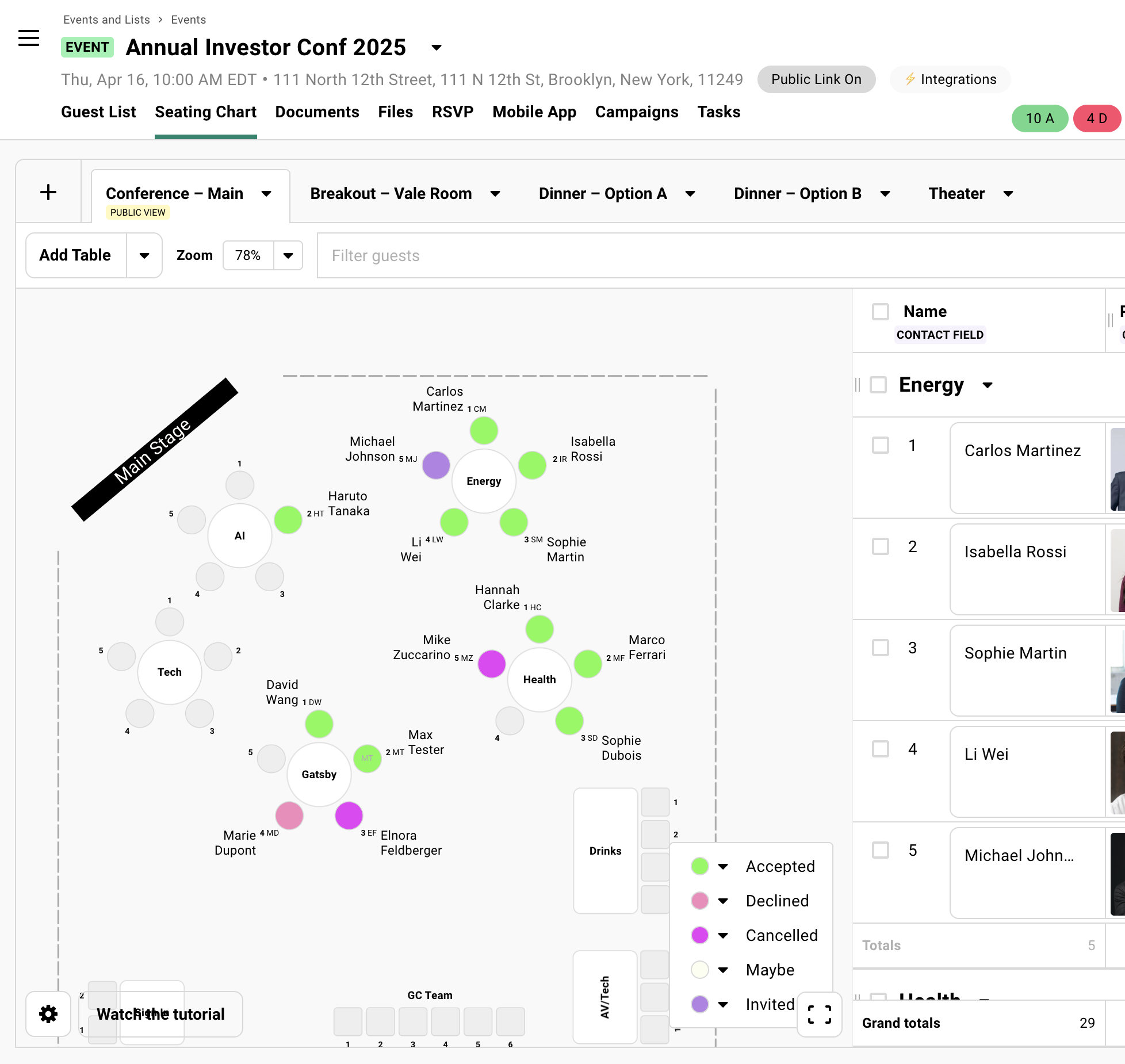Select Carlos Martinez's seat at the Energy table

pos(484,430)
